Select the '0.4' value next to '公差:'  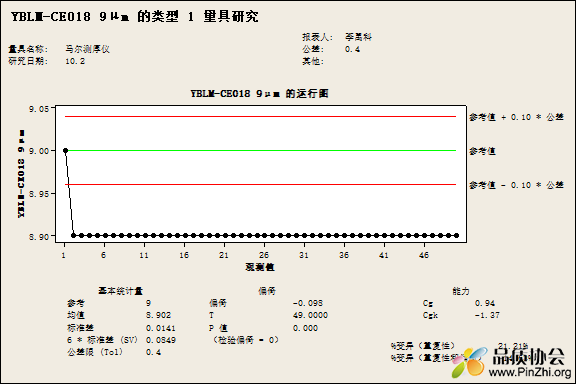pyautogui.click(x=352, y=49)
